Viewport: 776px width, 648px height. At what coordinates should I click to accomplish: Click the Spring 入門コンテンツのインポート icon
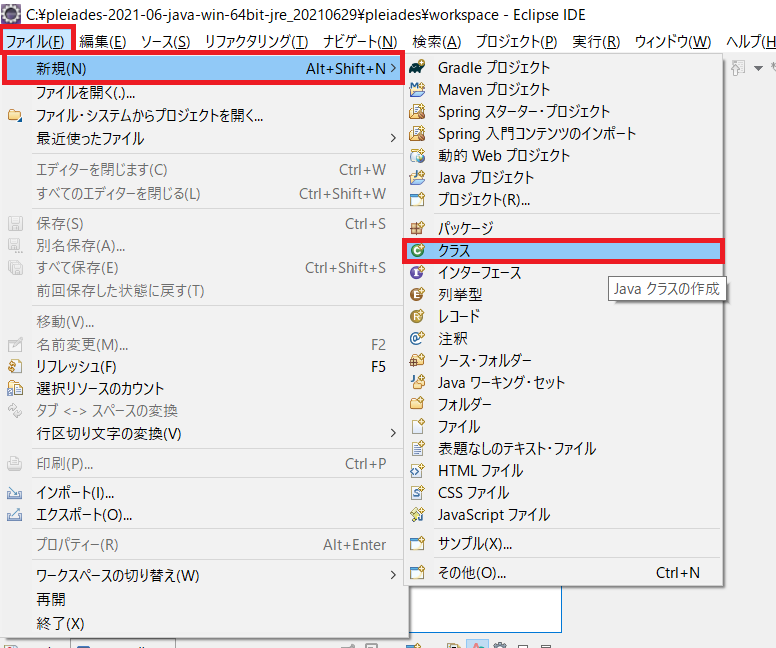417,134
